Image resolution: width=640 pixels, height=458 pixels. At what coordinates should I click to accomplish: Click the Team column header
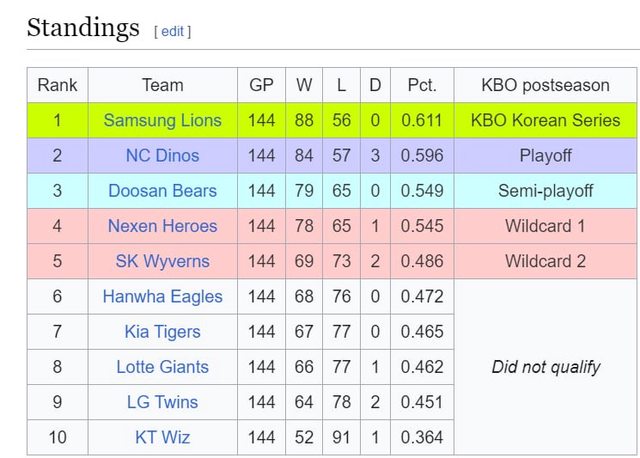(162, 85)
